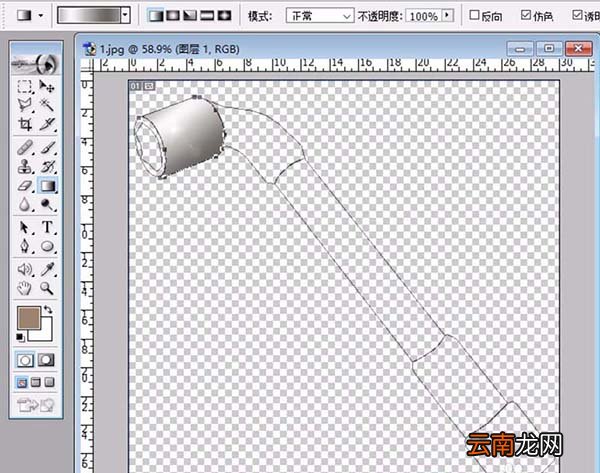Click Jump to ImageReady button

click(36, 405)
